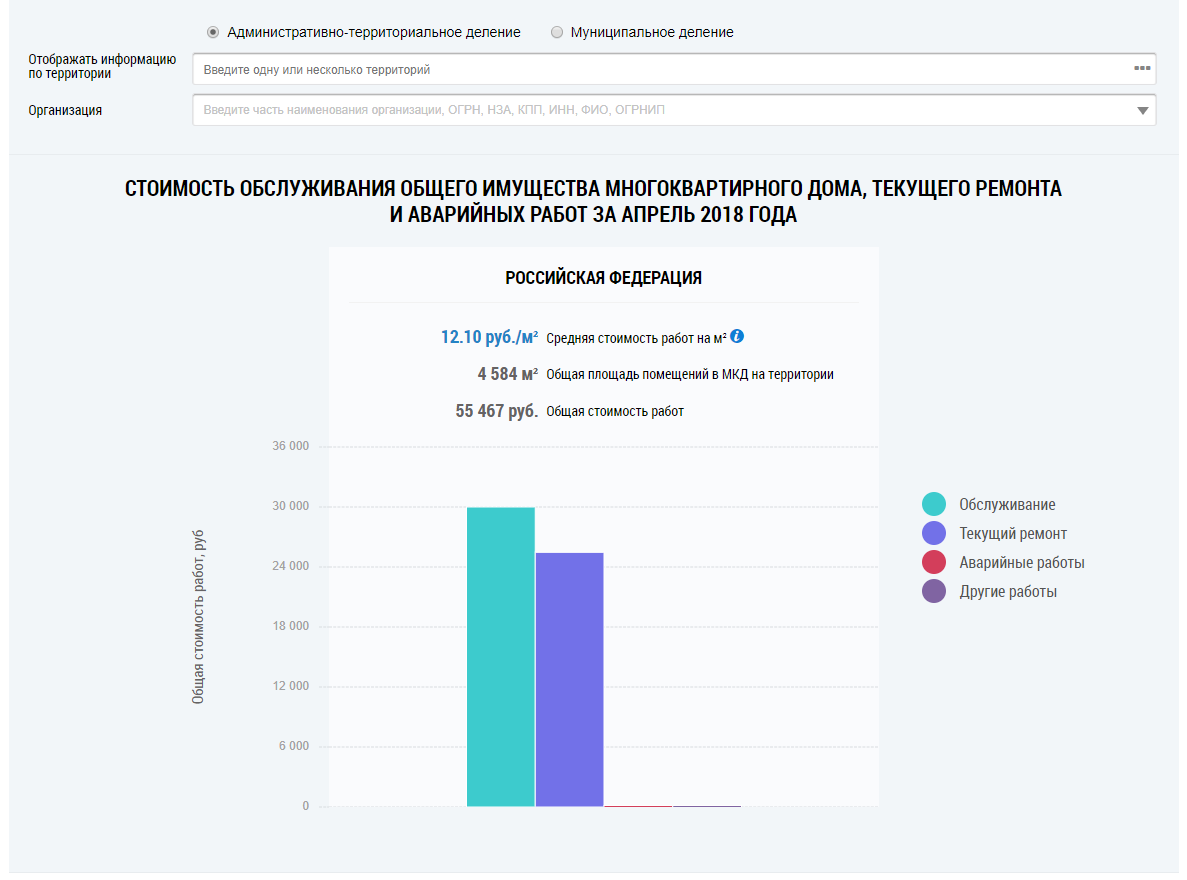The image size is (1187, 880).
Task: Expand the Организация dropdown arrow
Action: (1143, 111)
